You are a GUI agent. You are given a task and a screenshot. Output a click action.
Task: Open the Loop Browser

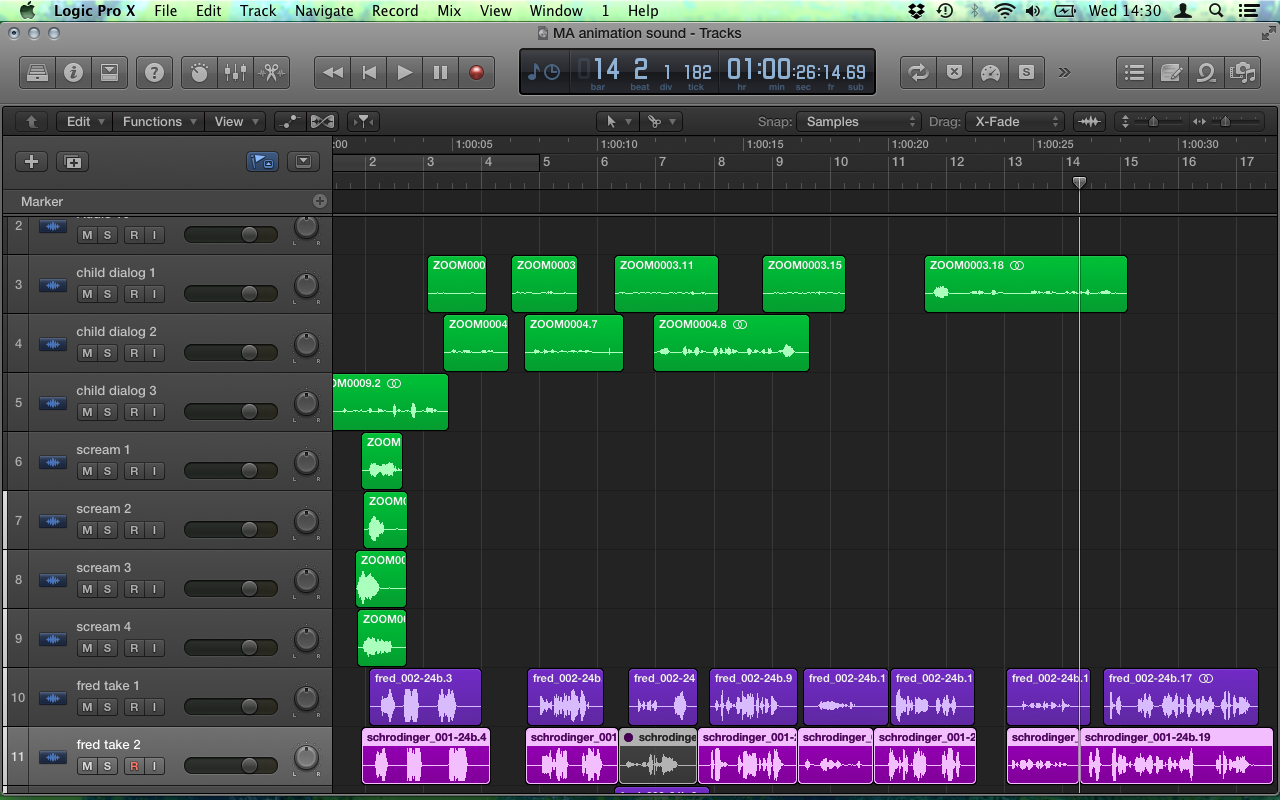(x=1206, y=72)
